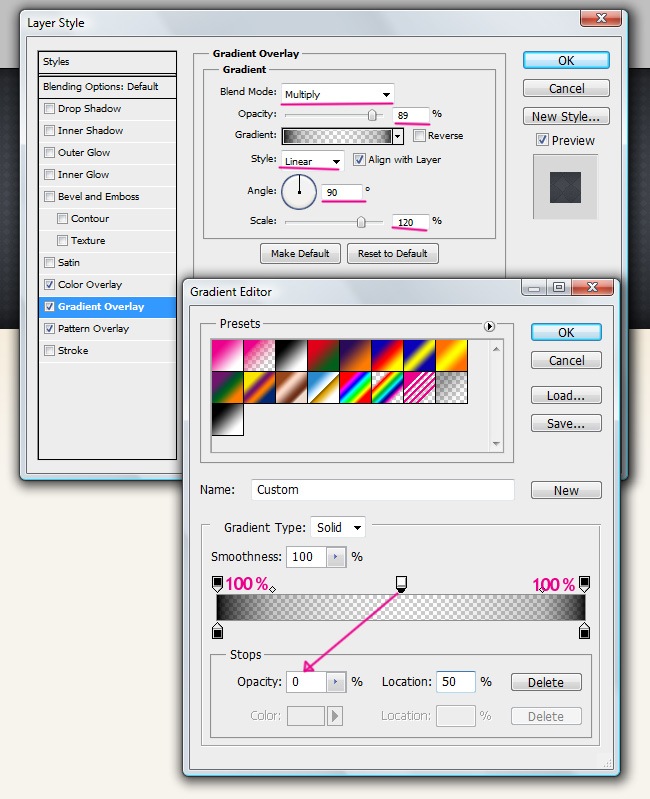Choose the pink diagonal stripes preset
This screenshot has height=799, width=650.
coord(419,388)
